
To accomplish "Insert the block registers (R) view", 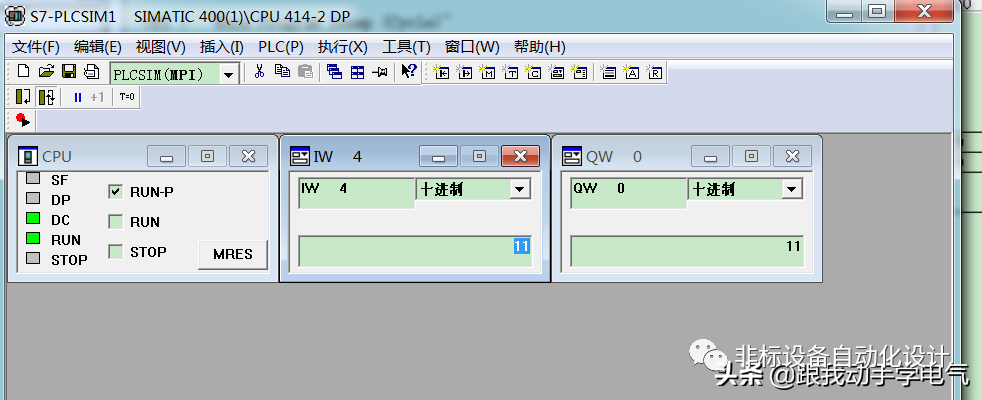I will coord(654,72).
